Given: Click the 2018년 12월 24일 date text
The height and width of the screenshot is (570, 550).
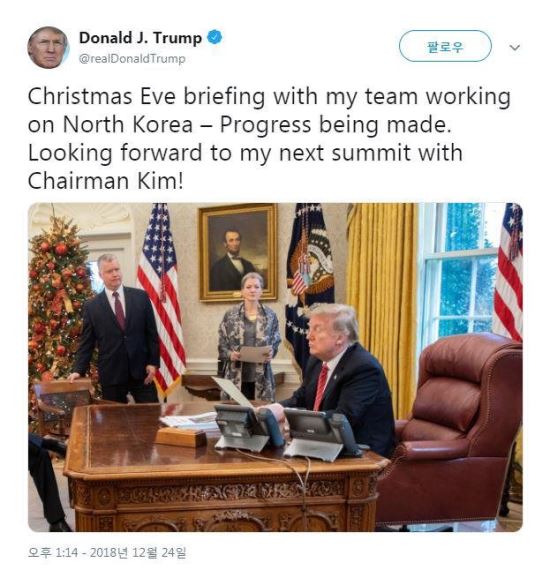Looking at the screenshot, I should point(138,552).
